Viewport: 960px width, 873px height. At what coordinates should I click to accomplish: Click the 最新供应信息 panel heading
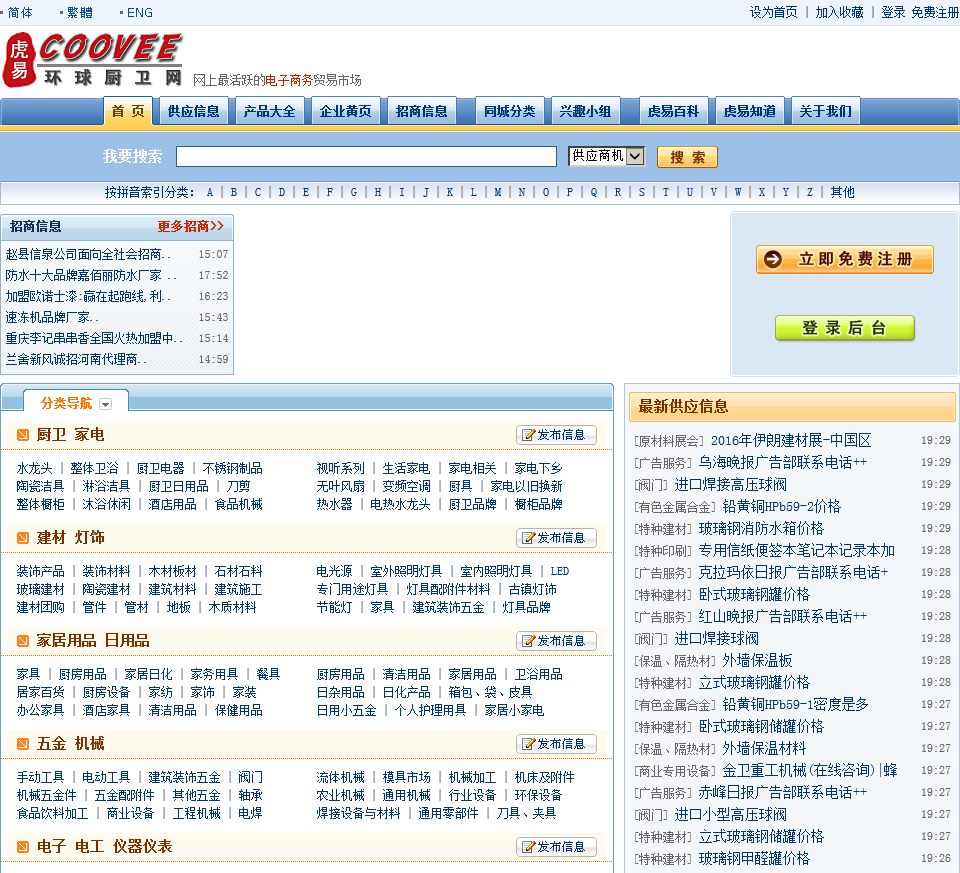tap(683, 407)
